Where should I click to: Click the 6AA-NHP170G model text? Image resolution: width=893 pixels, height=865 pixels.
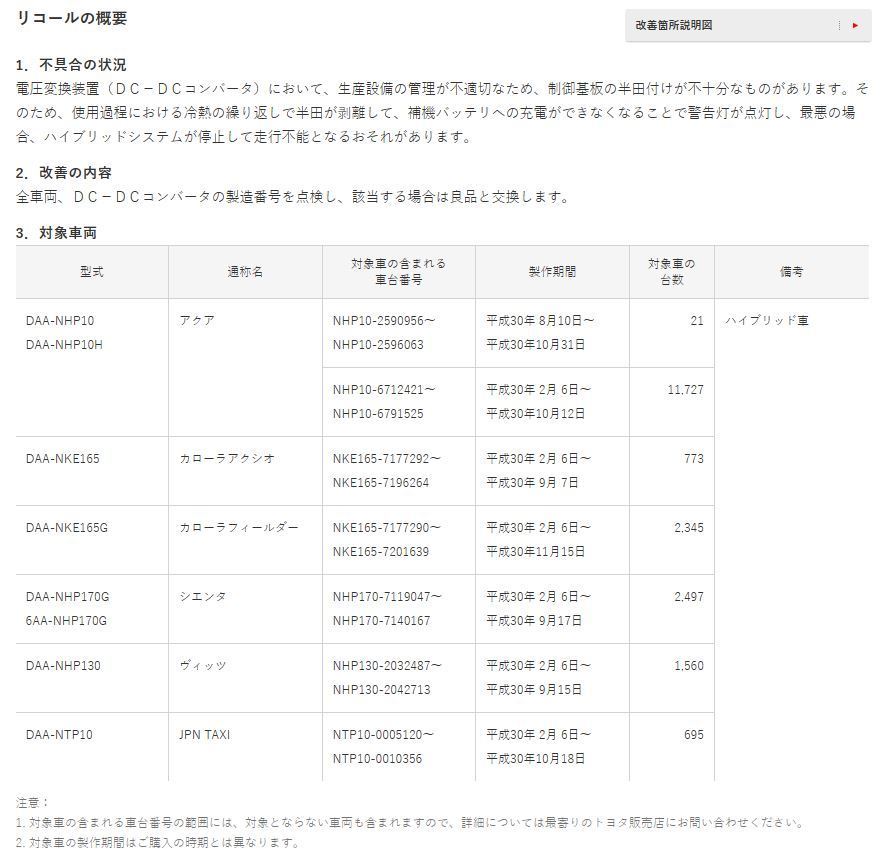pyautogui.click(x=66, y=620)
